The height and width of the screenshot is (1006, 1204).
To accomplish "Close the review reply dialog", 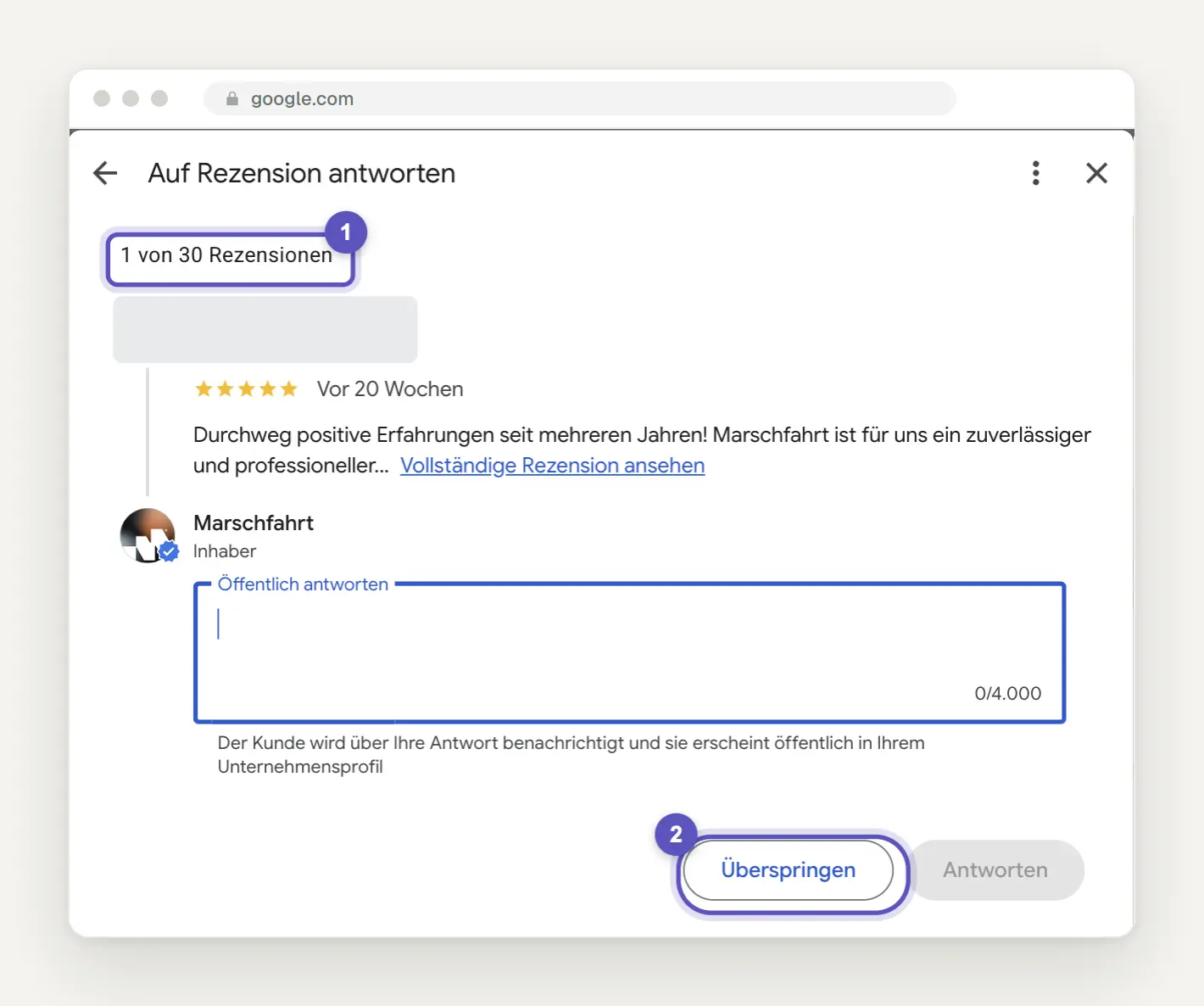I will pyautogui.click(x=1096, y=173).
